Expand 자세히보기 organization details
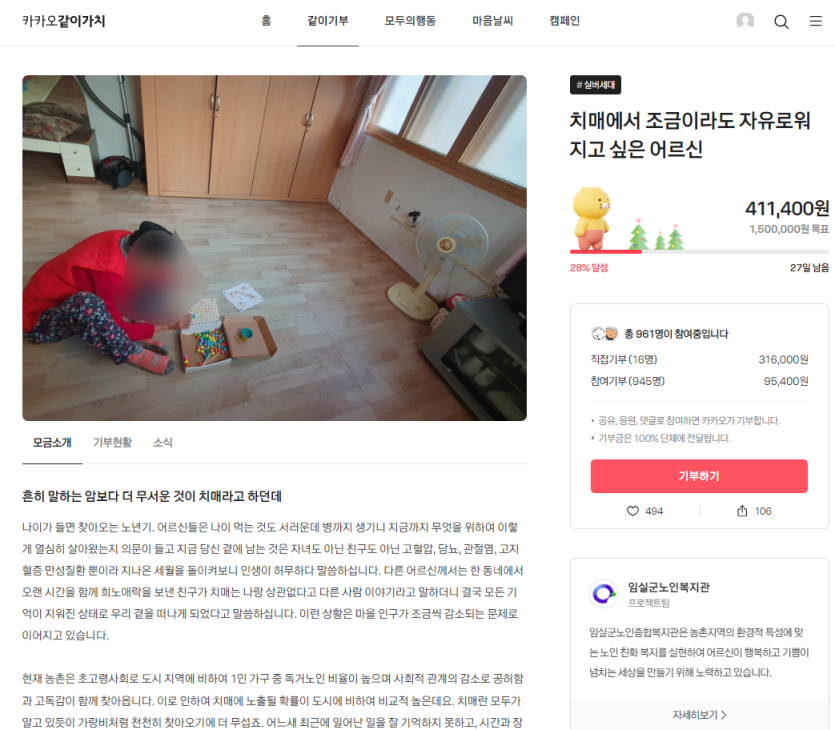The width and height of the screenshot is (835, 730). tap(699, 715)
